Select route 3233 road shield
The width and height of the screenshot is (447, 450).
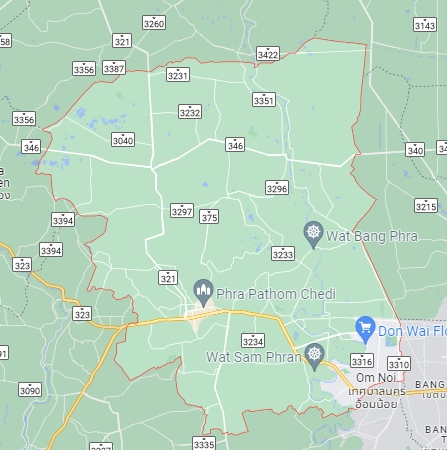point(283,254)
